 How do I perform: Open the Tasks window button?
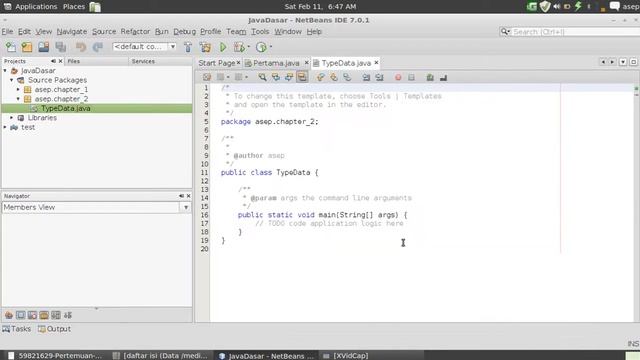click(x=17, y=329)
